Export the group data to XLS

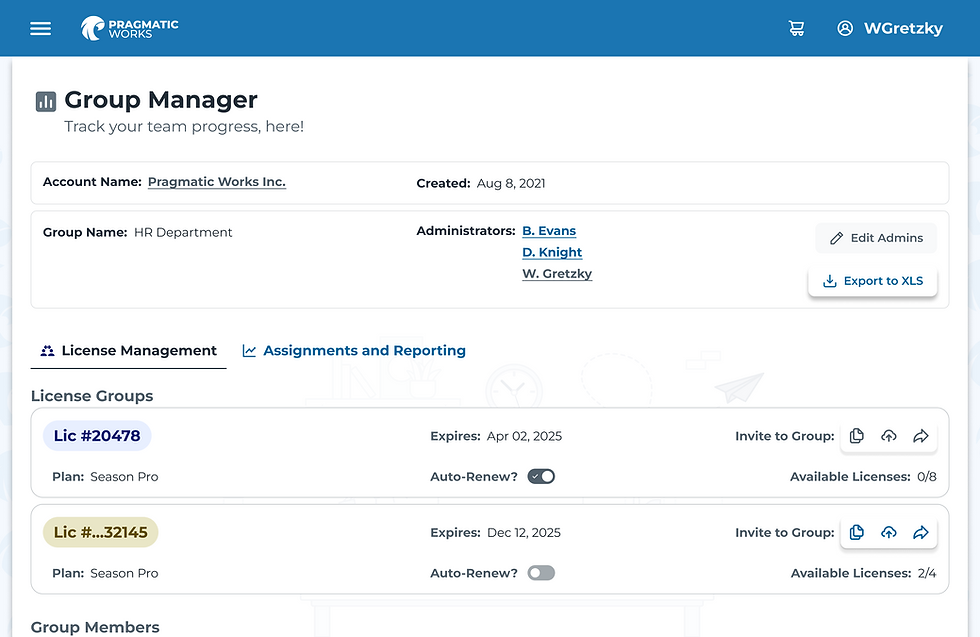(x=872, y=281)
